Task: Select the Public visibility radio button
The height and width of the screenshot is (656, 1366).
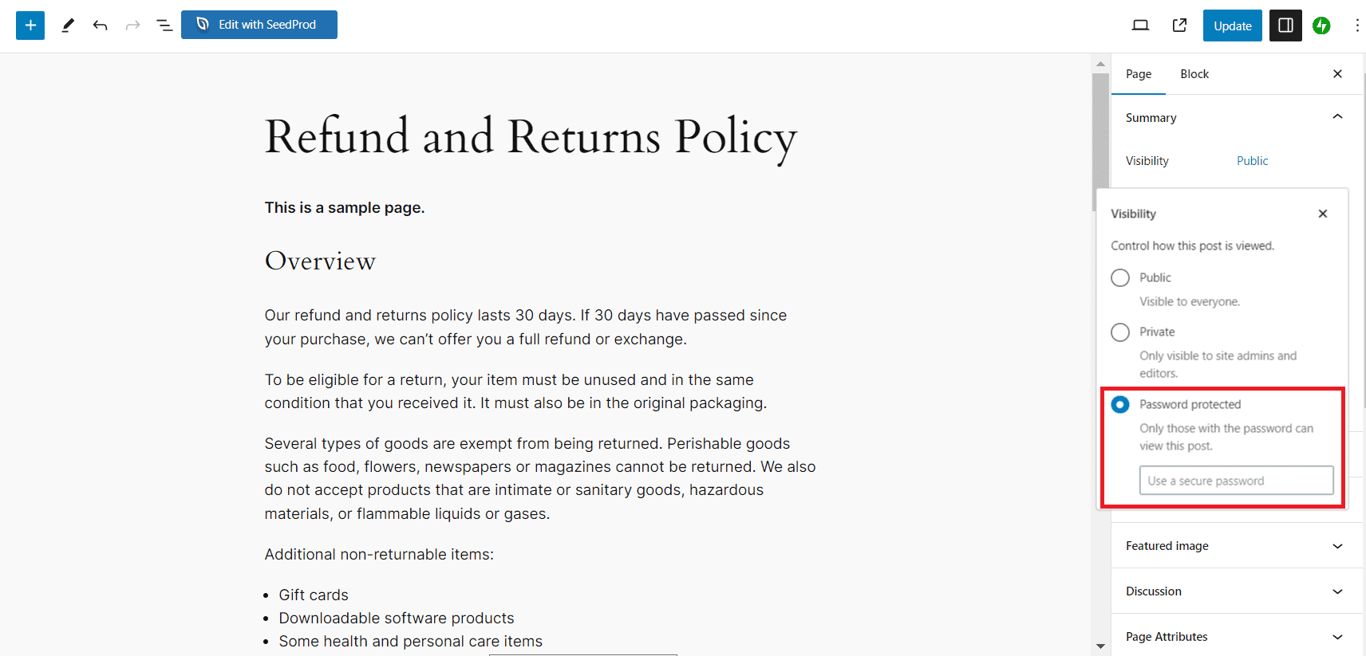Action: click(1120, 277)
